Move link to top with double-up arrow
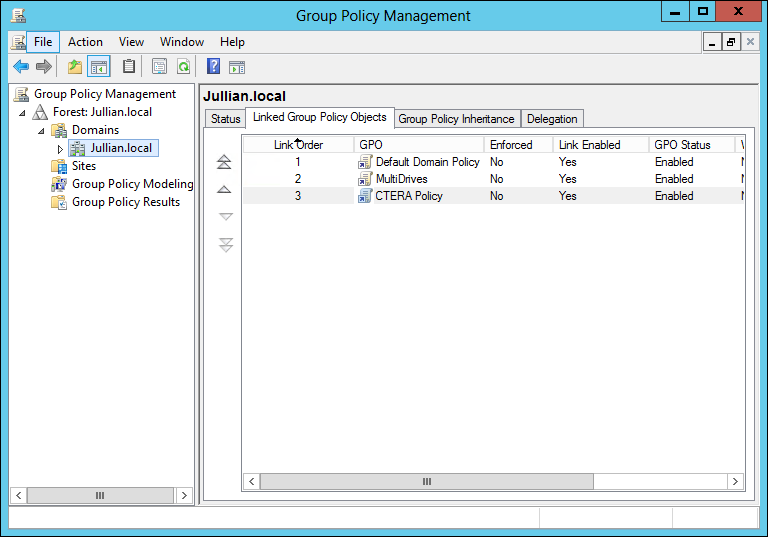This screenshot has width=768, height=537. [x=225, y=162]
